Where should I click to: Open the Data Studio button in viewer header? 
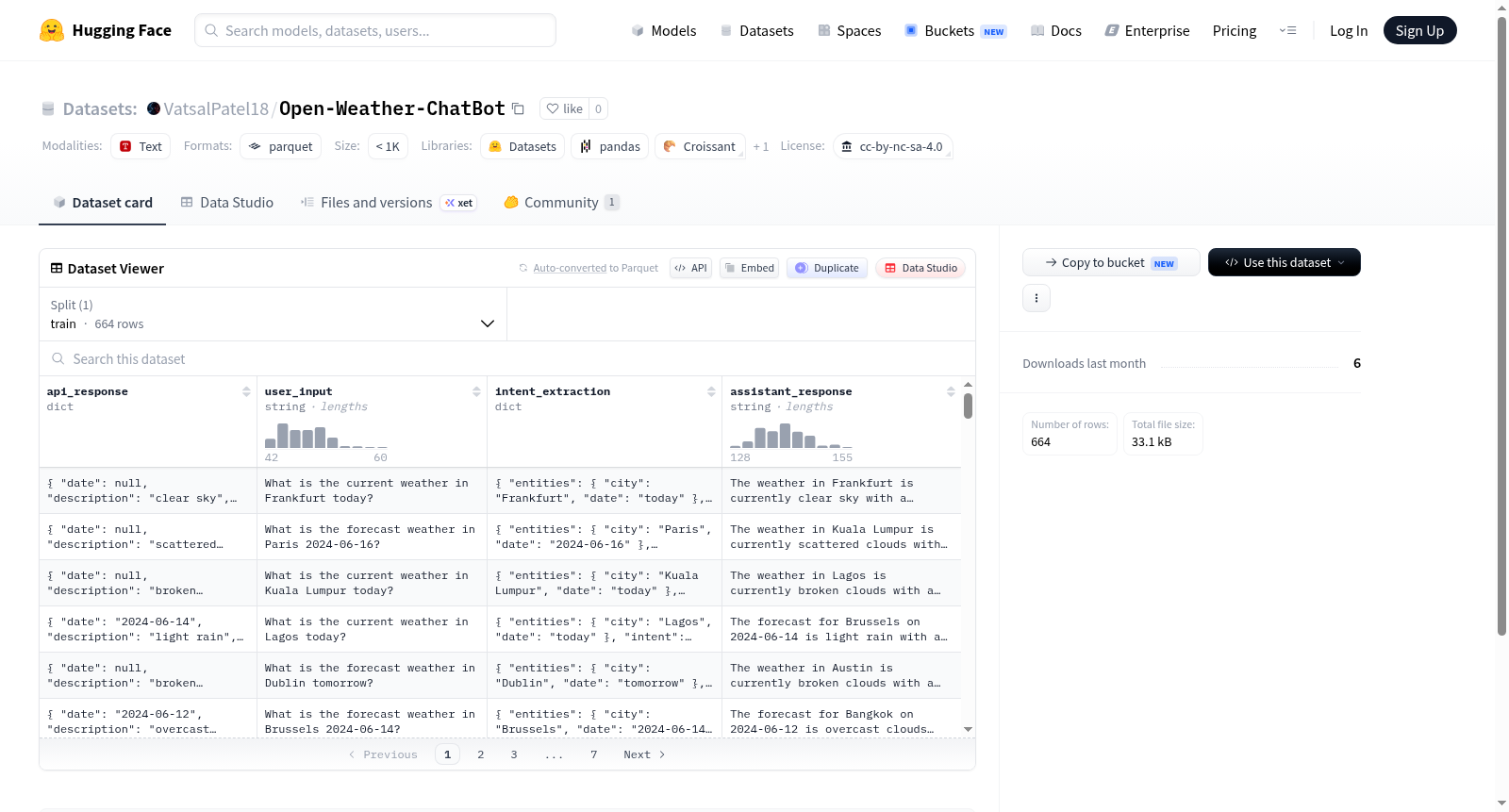pyautogui.click(x=920, y=268)
